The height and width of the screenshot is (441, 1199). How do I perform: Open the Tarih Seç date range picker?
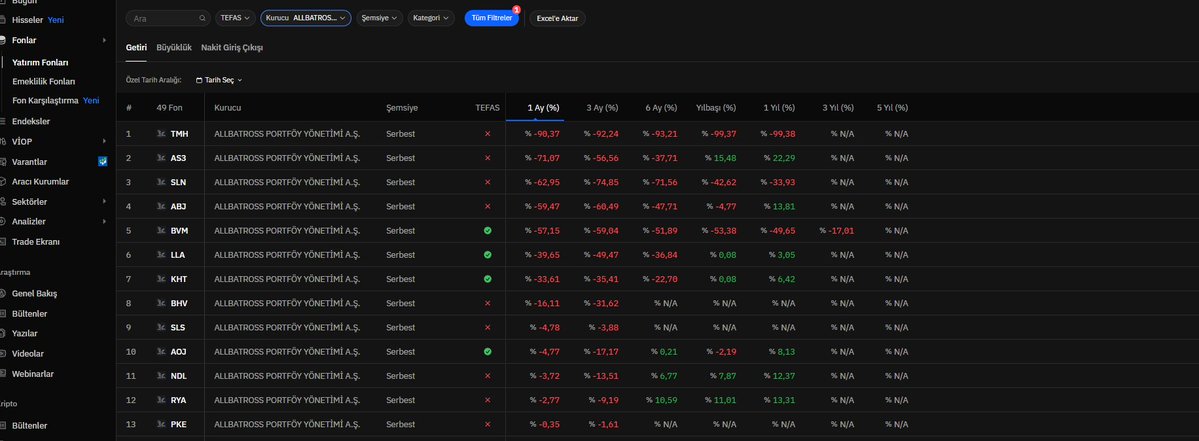tap(219, 80)
